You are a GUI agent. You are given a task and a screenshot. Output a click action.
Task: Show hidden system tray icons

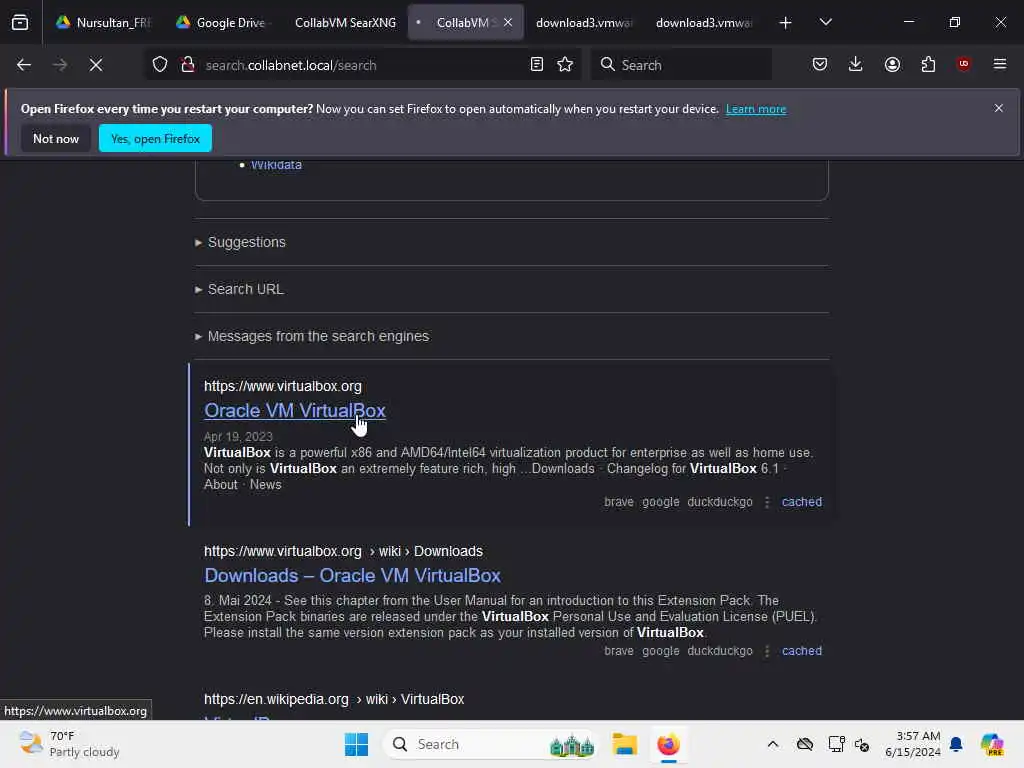pyautogui.click(x=773, y=744)
